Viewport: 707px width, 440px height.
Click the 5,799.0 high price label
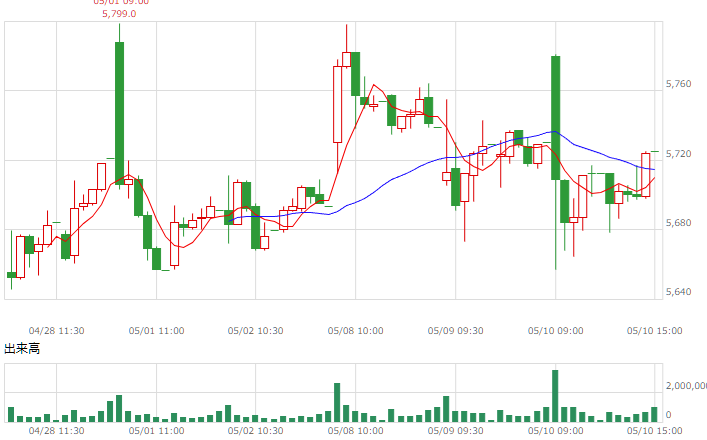(119, 14)
